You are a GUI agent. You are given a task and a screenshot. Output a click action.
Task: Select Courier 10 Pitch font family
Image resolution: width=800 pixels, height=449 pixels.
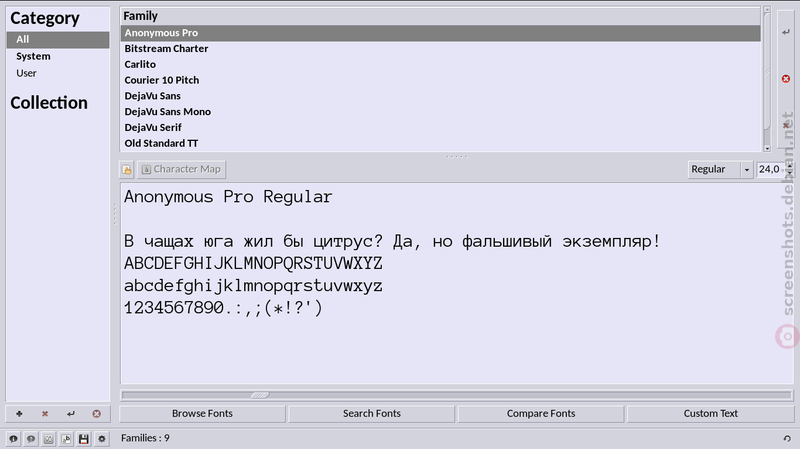click(440, 80)
